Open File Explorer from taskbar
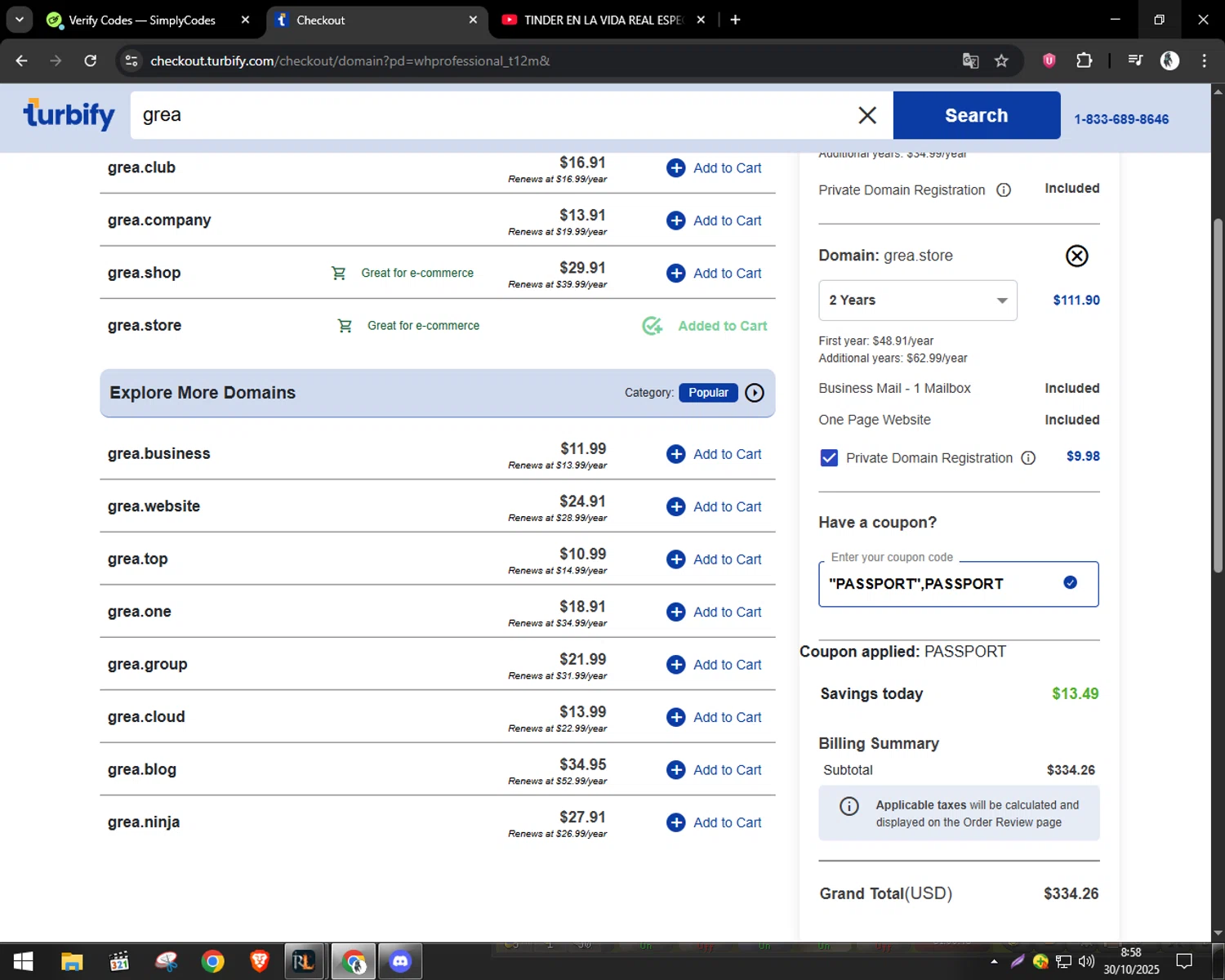 [x=72, y=961]
